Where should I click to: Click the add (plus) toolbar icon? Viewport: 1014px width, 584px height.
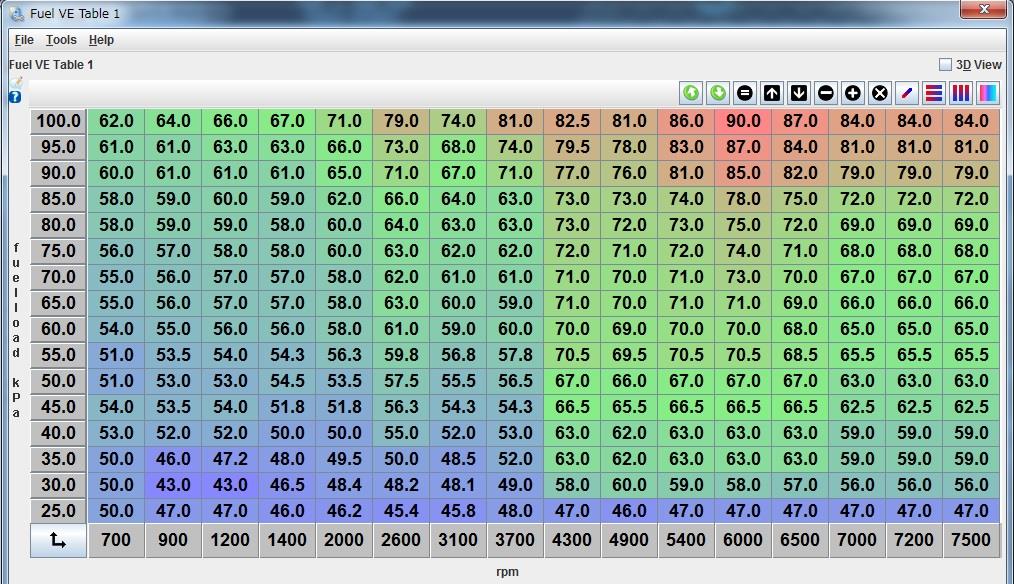(853, 93)
